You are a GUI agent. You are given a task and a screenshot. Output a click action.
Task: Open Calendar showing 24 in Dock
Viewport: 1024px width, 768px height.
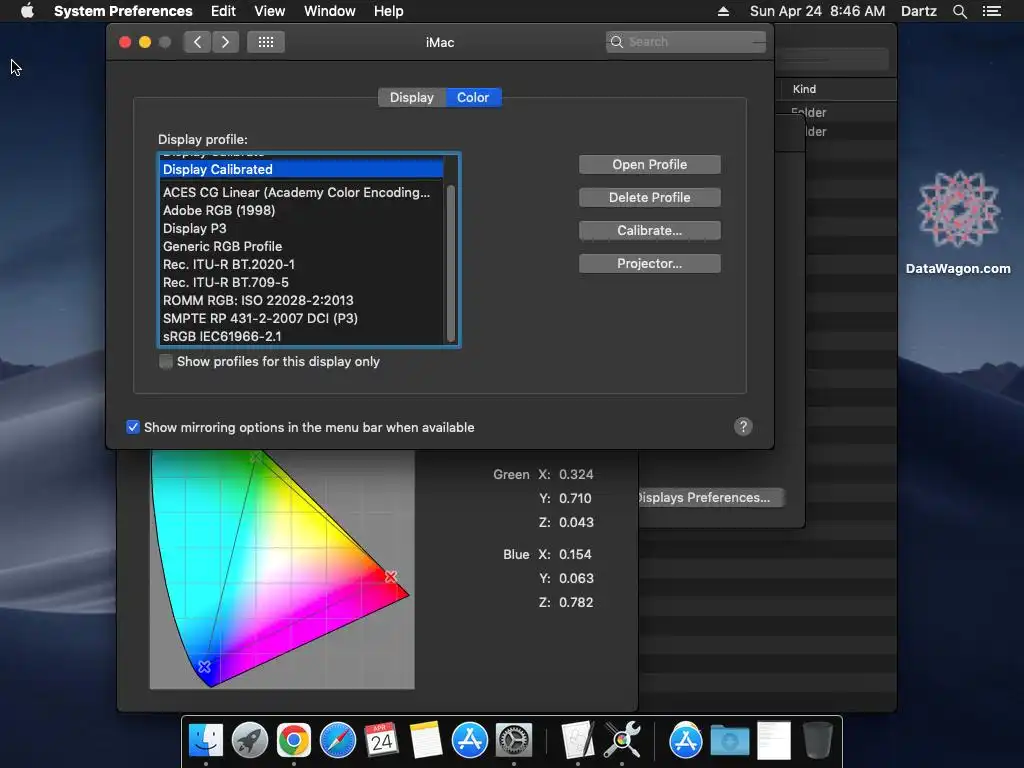click(x=381, y=740)
